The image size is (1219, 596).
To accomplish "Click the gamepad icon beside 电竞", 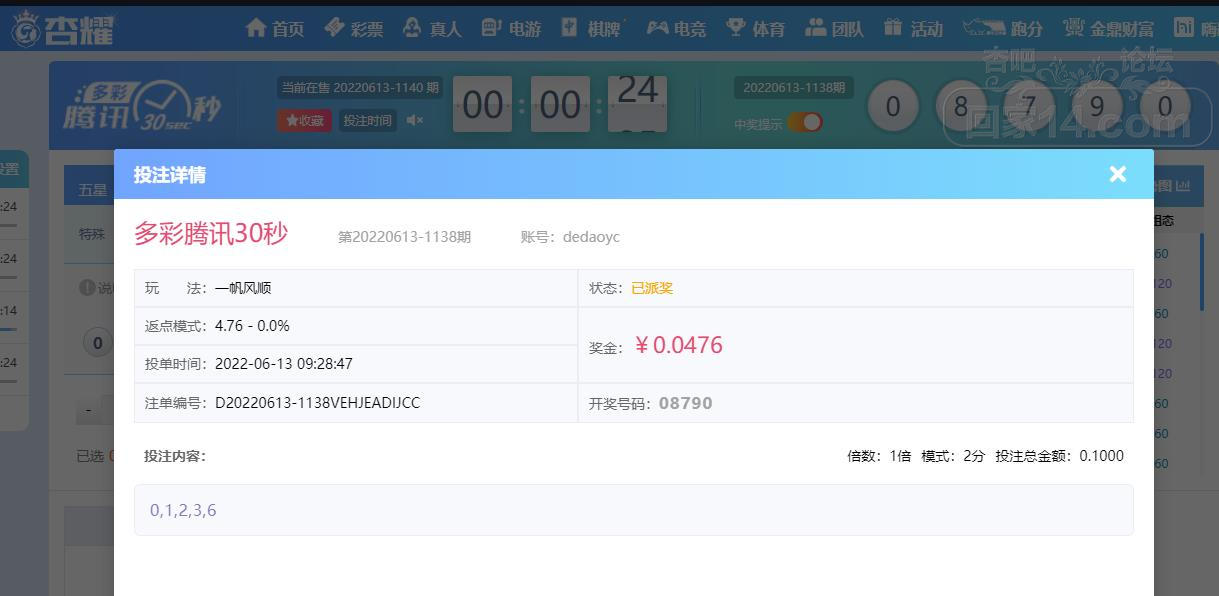I will coord(657,27).
